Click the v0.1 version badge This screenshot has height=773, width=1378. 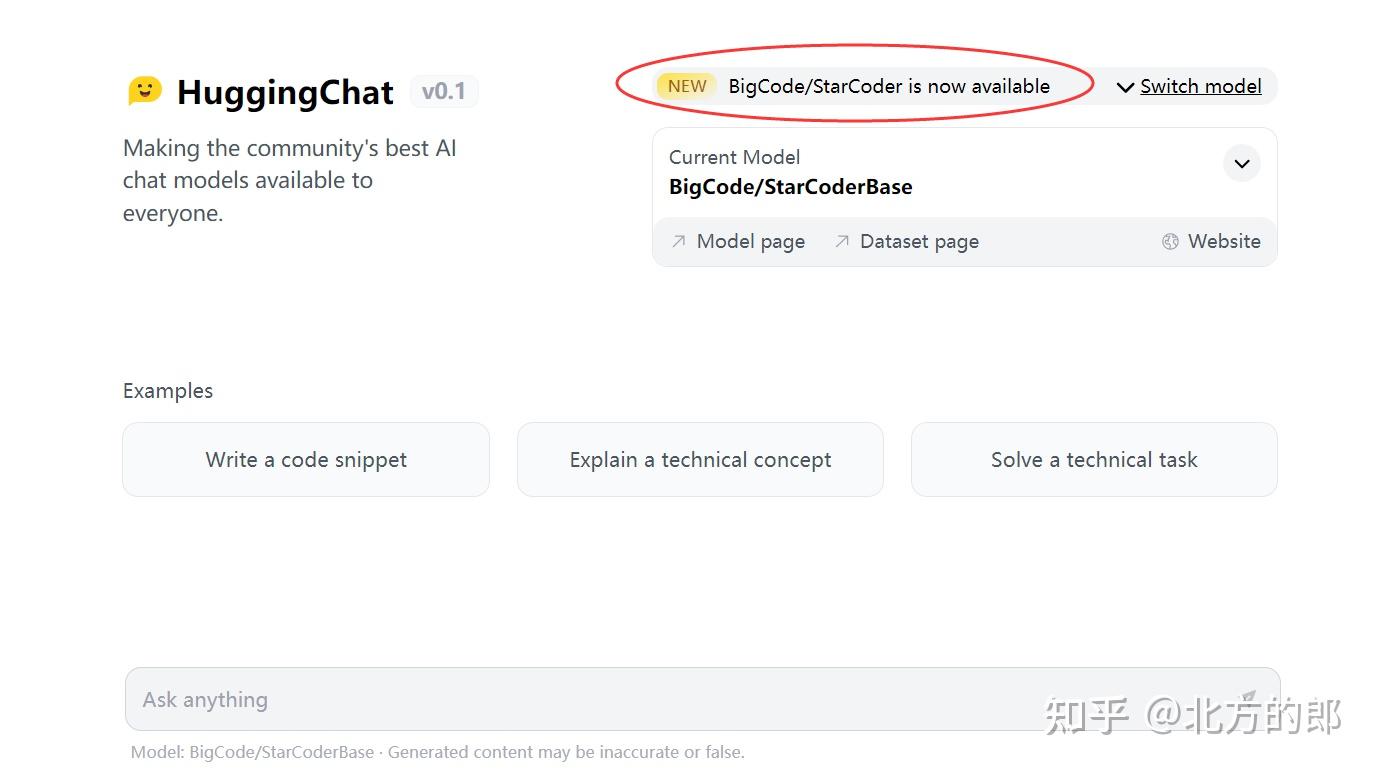[x=444, y=92]
